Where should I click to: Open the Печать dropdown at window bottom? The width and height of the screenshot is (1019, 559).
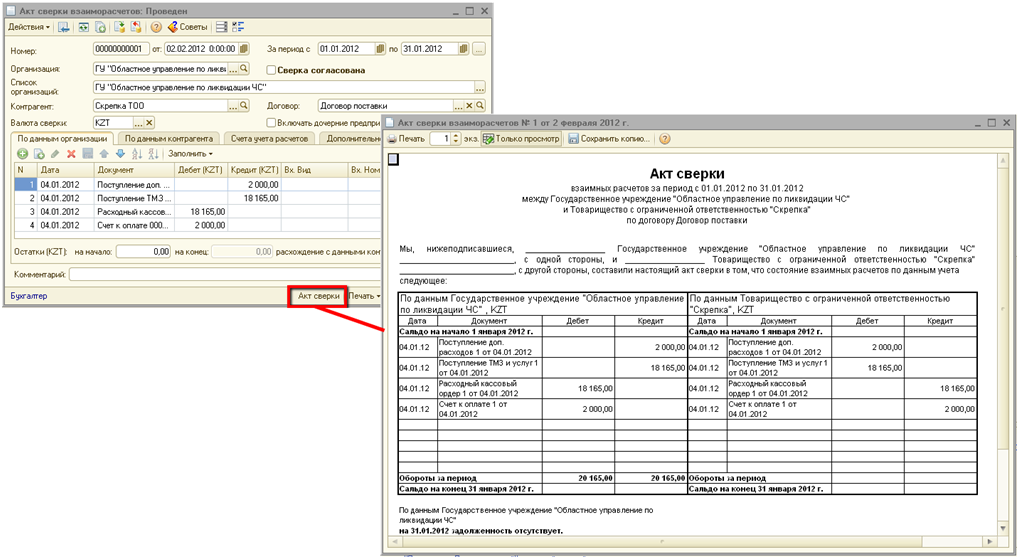click(x=364, y=296)
